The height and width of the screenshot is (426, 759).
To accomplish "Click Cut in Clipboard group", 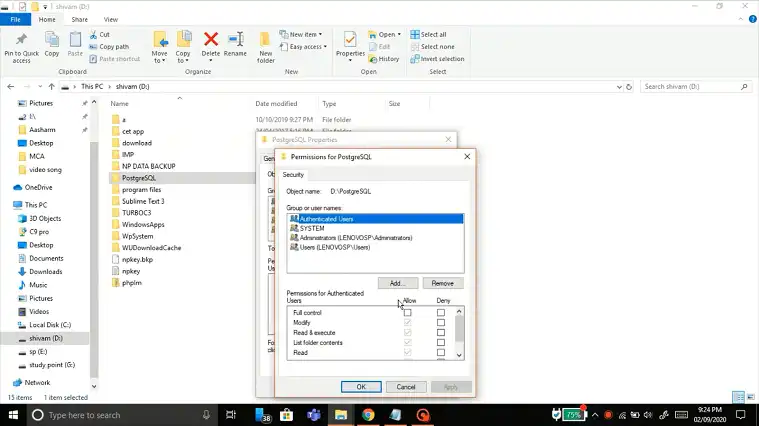I will (100, 34).
